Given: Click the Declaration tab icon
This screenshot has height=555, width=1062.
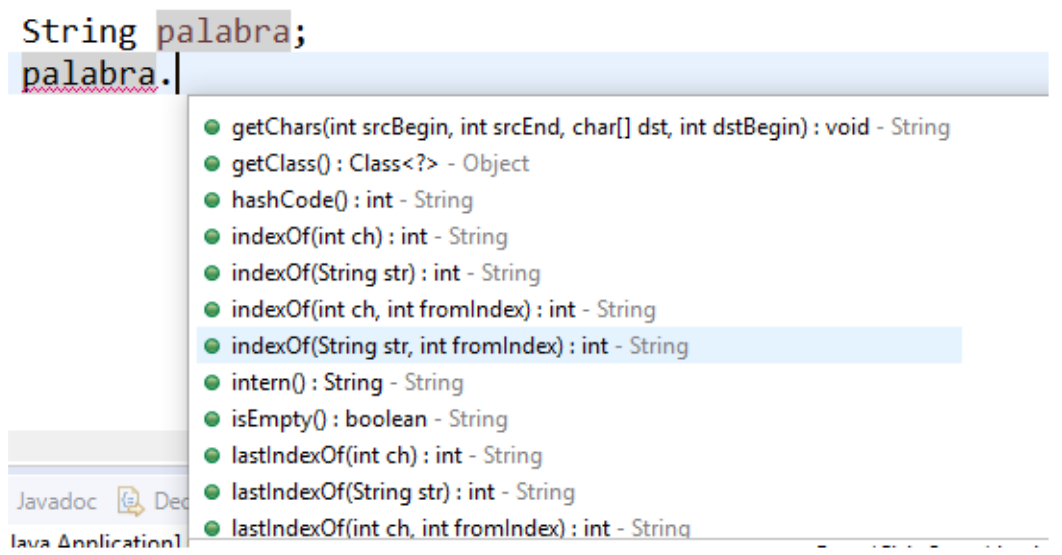Looking at the screenshot, I should pos(130,499).
